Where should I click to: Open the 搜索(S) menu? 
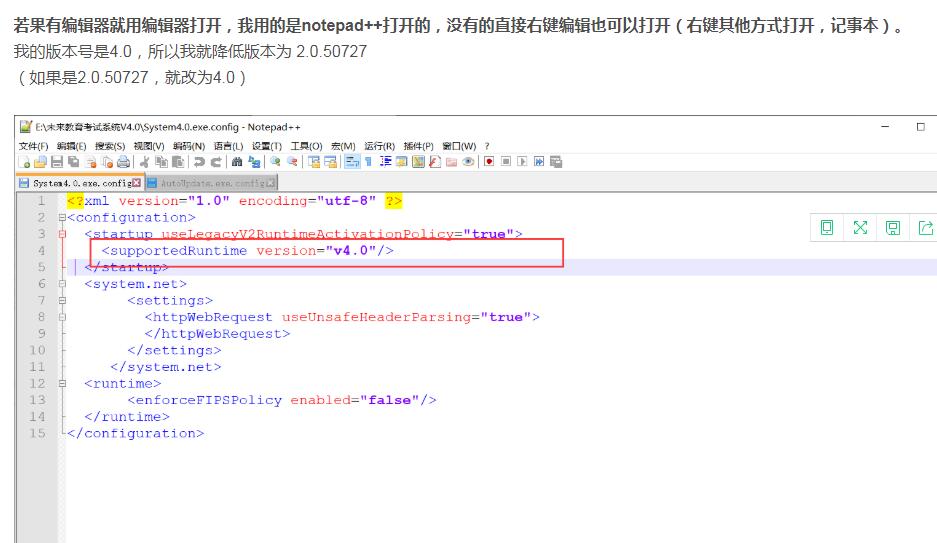110,146
